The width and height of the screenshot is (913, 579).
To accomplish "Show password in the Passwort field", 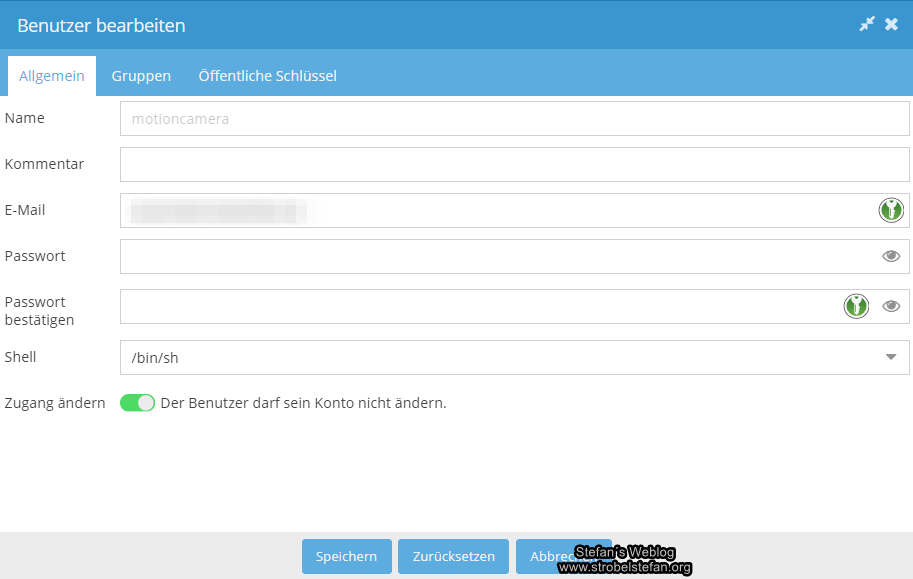I will 891,256.
